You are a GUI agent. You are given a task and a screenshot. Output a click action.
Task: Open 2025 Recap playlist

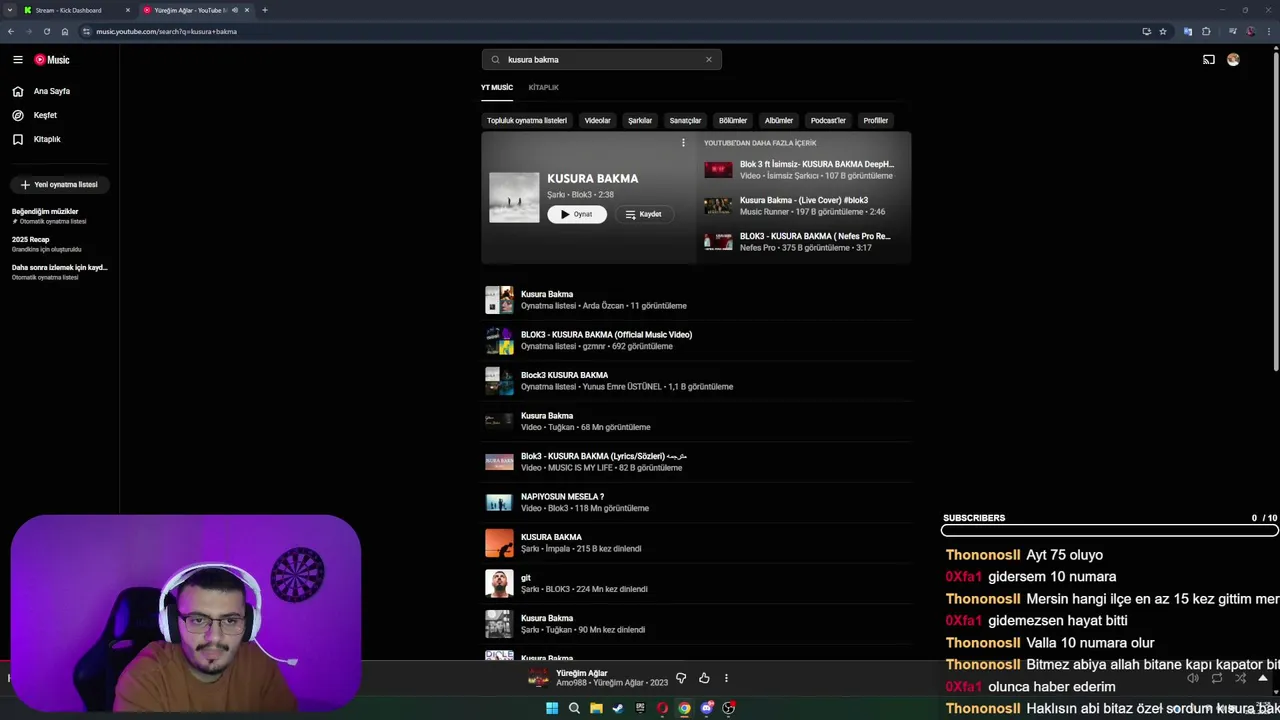coord(58,244)
